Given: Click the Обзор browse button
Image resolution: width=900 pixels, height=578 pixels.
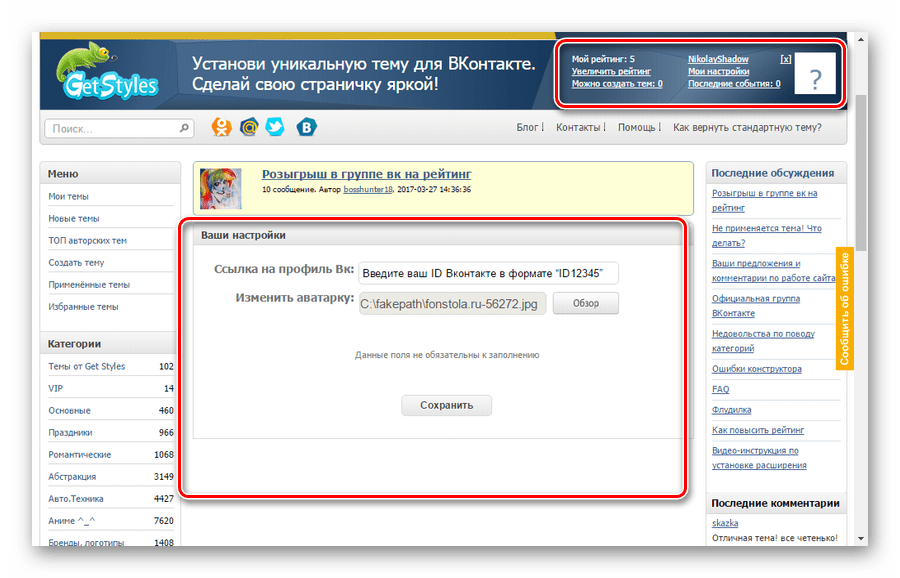Looking at the screenshot, I should point(585,304).
